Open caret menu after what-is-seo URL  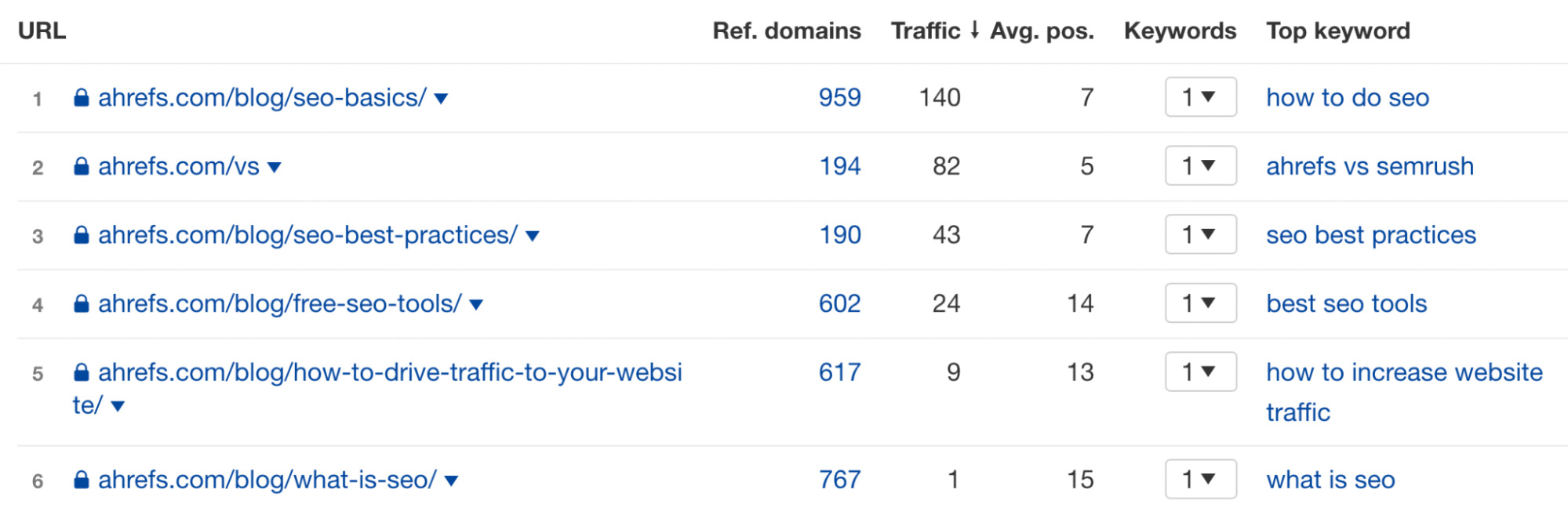pos(451,481)
